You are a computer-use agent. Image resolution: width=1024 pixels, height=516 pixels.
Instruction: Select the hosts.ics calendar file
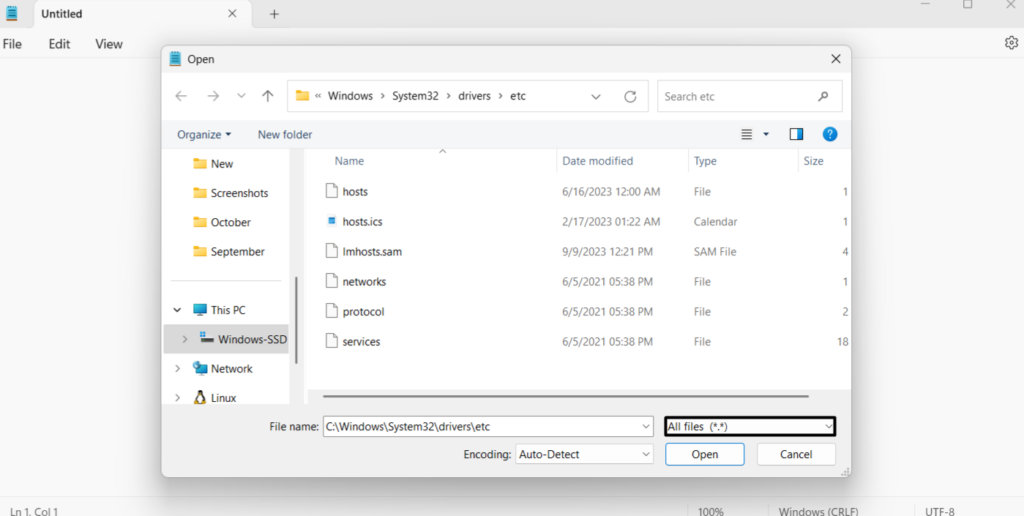point(362,221)
